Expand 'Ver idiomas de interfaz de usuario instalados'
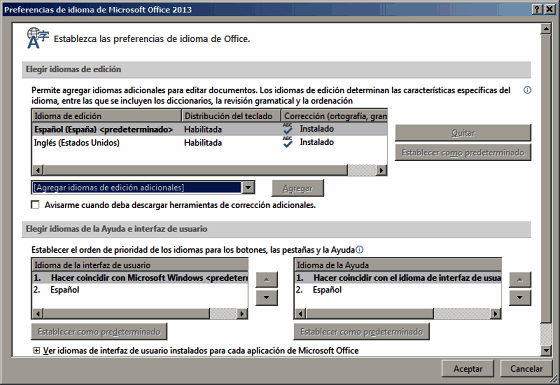Image resolution: width=560 pixels, height=385 pixels. 36,351
